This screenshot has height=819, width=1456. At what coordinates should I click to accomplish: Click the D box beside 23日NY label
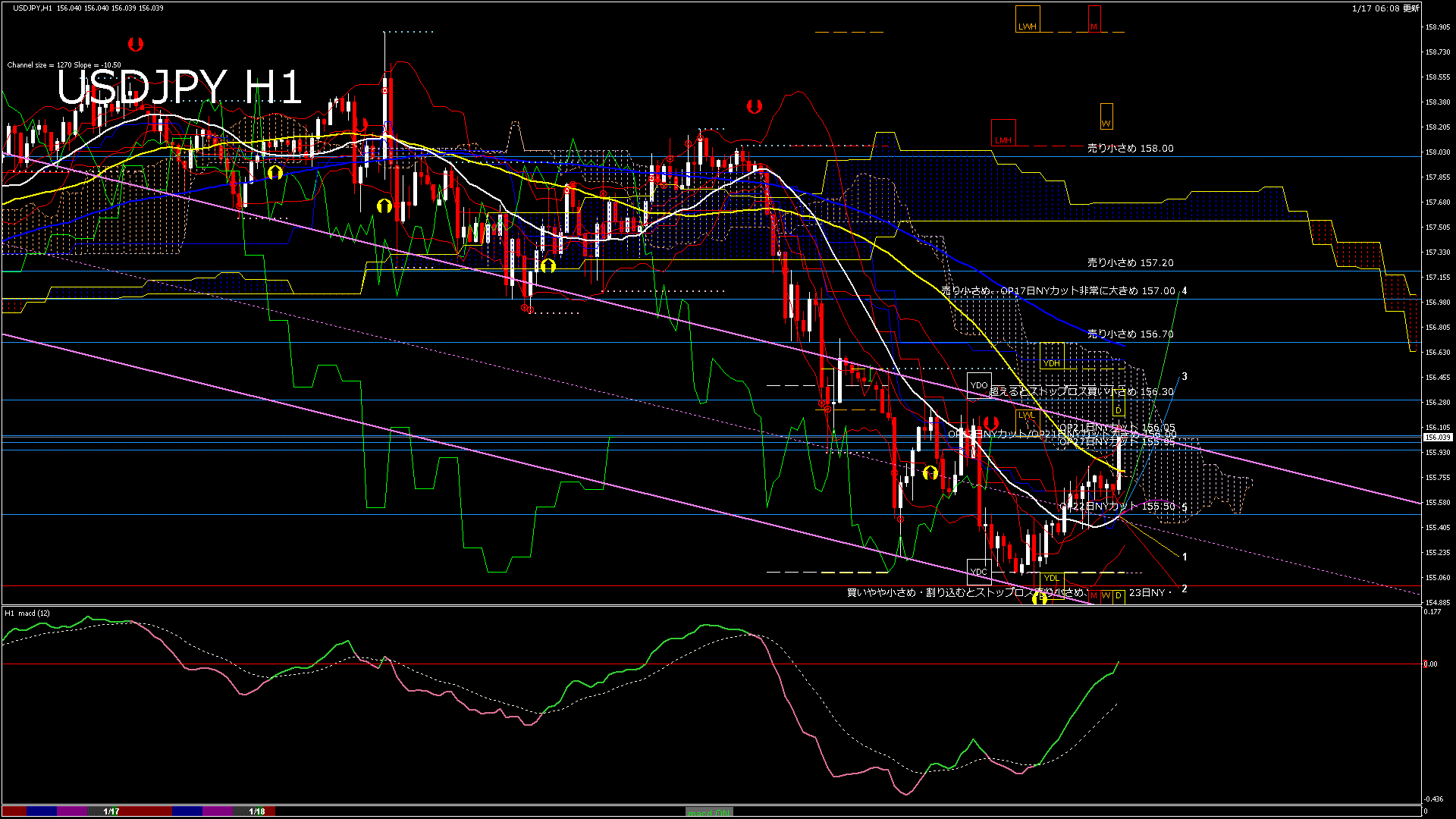click(x=1119, y=596)
